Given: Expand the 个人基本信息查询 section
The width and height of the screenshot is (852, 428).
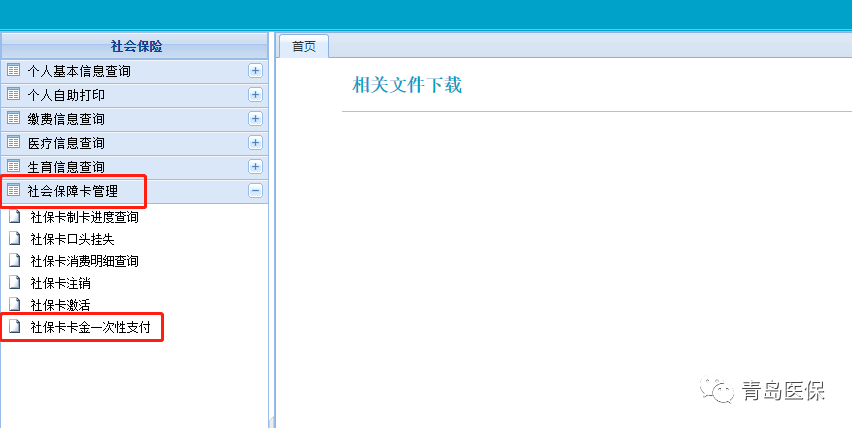Looking at the screenshot, I should pos(255,71).
